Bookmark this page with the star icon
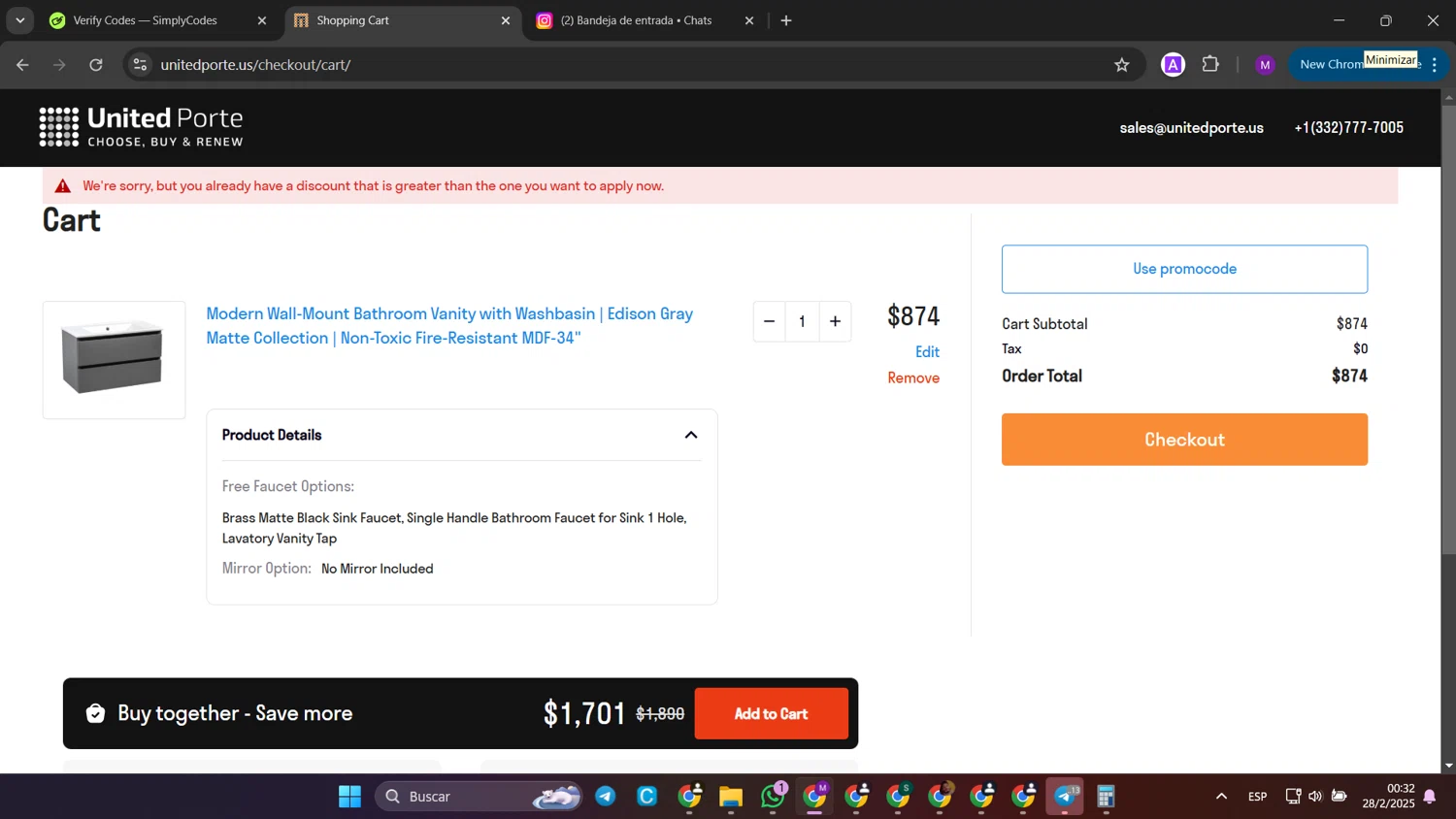 [x=1122, y=65]
